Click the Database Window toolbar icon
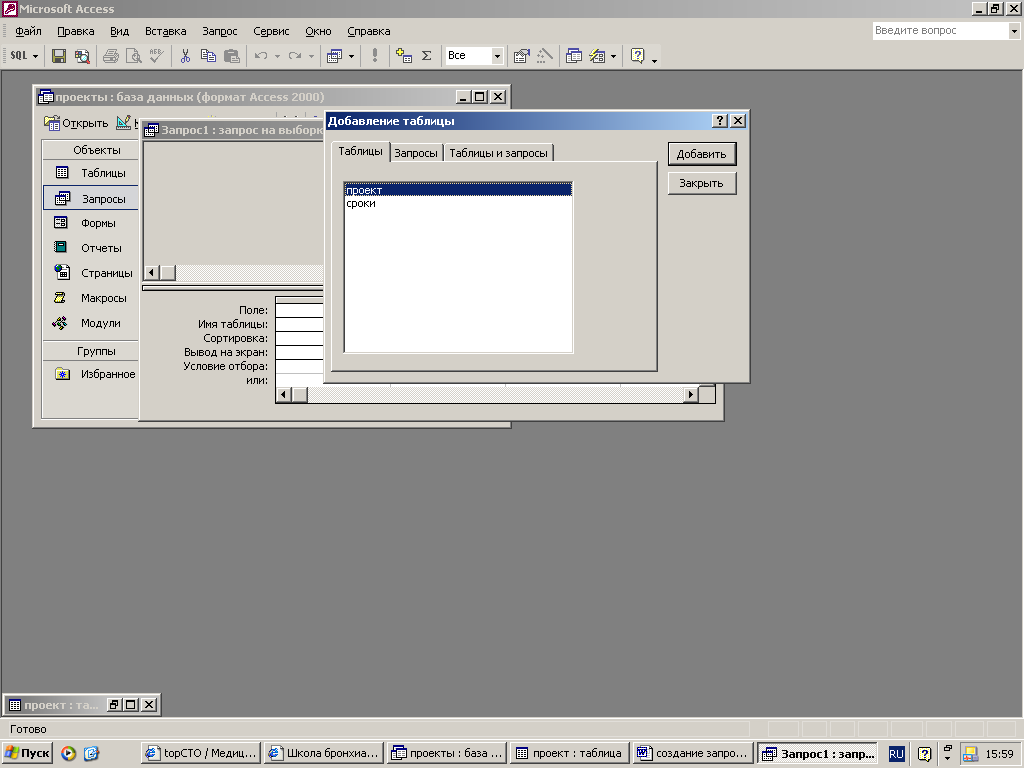 [x=573, y=56]
